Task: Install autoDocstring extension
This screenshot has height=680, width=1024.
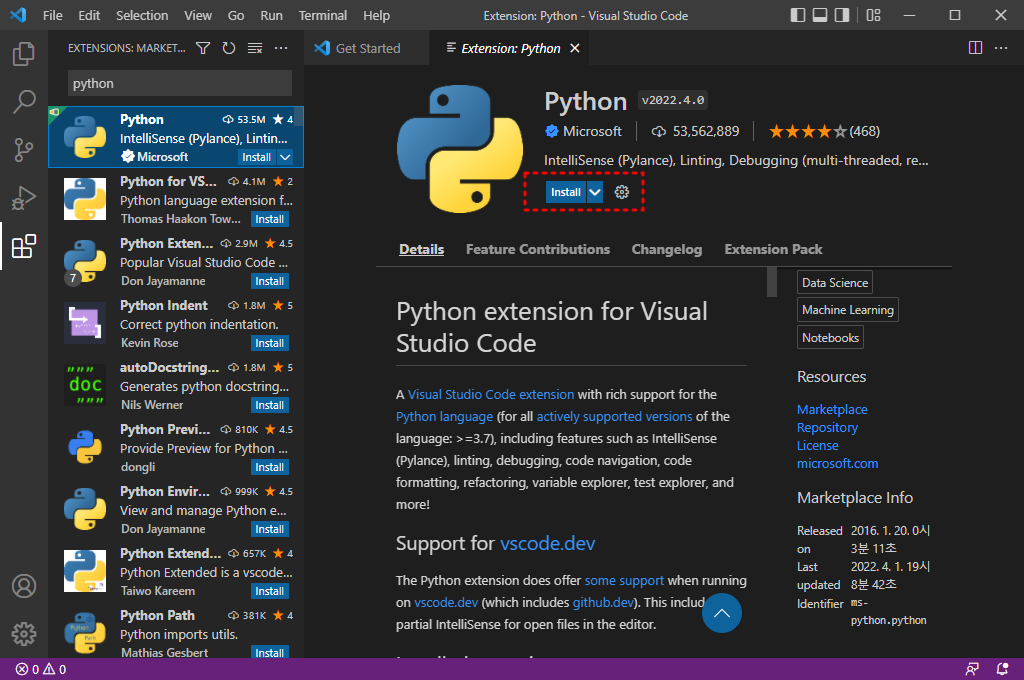Action: pos(270,405)
